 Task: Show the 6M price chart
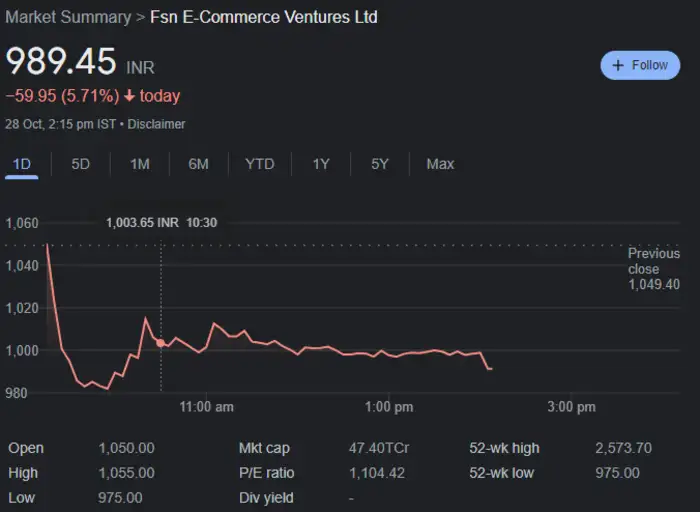coord(198,164)
